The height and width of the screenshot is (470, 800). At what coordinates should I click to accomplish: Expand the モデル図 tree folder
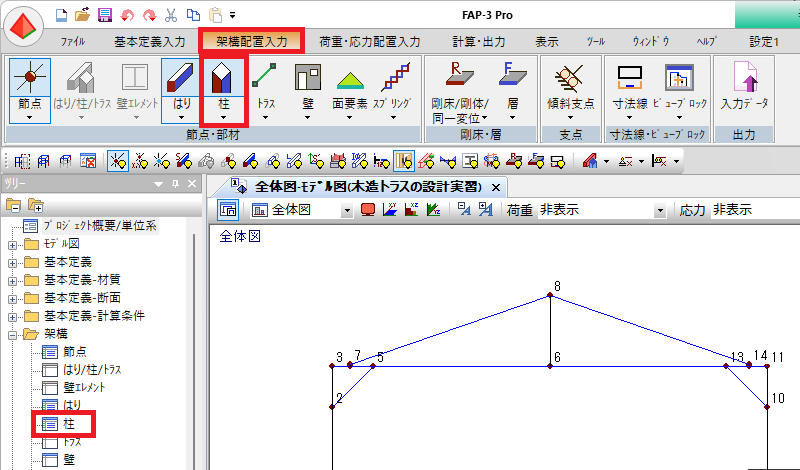(12, 245)
